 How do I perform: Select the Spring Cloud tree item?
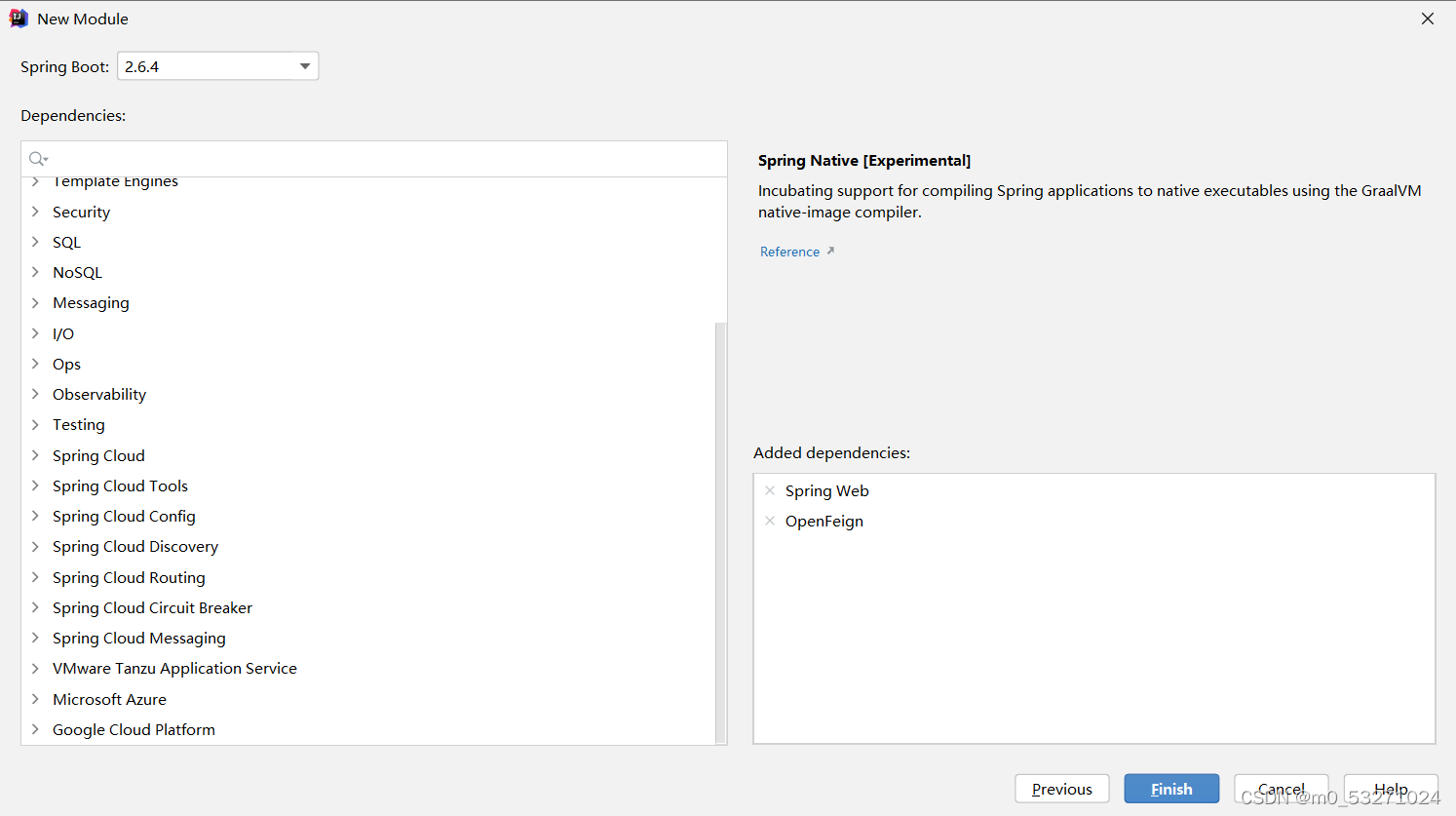coord(98,455)
